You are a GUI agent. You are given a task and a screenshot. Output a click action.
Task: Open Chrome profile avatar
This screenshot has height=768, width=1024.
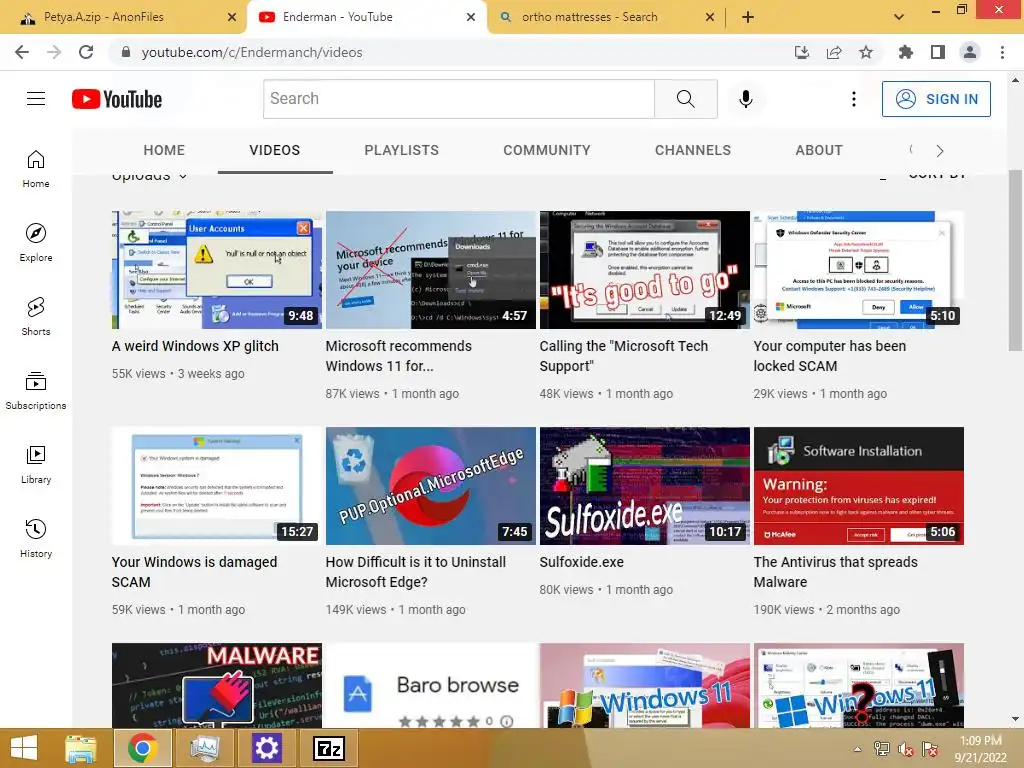pos(970,52)
